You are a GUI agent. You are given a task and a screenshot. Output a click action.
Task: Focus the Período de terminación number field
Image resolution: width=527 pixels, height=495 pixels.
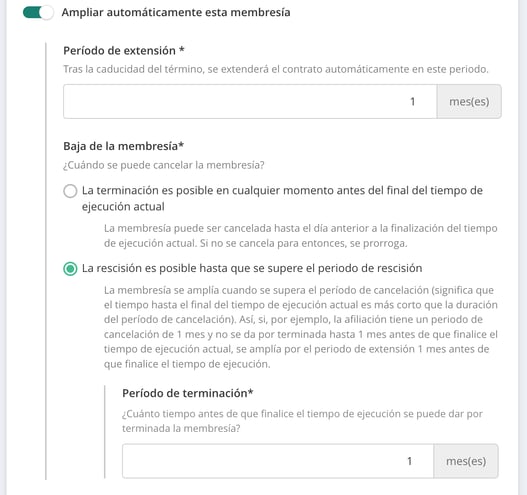pyautogui.click(x=278, y=461)
